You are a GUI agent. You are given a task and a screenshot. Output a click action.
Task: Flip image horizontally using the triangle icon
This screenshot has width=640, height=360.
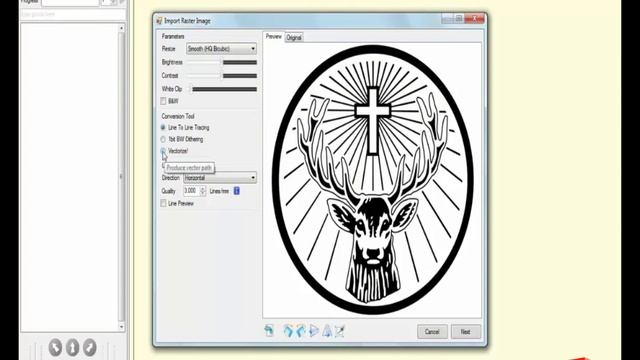313,331
